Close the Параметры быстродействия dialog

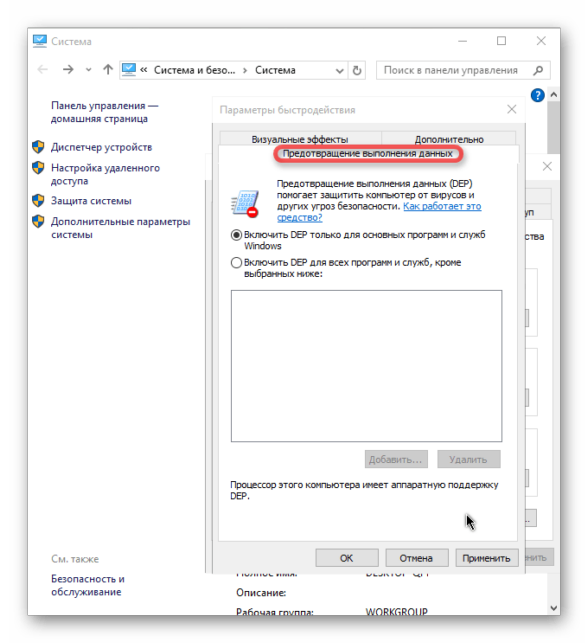(512, 109)
